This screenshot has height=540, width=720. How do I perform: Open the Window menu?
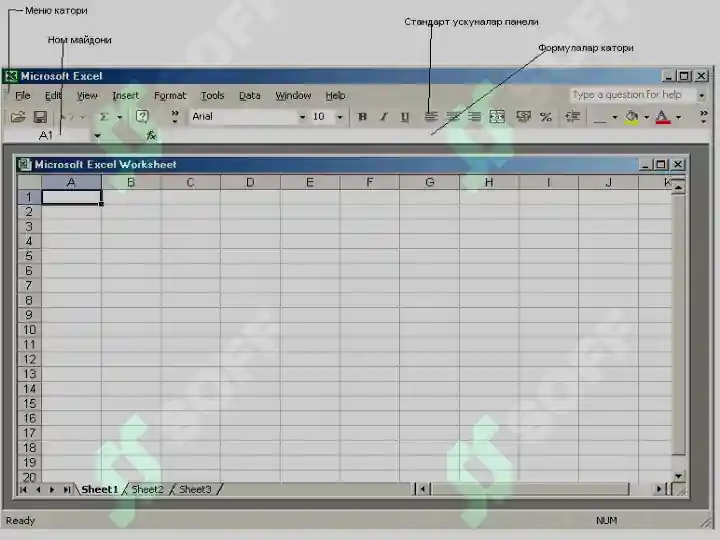[x=293, y=96]
